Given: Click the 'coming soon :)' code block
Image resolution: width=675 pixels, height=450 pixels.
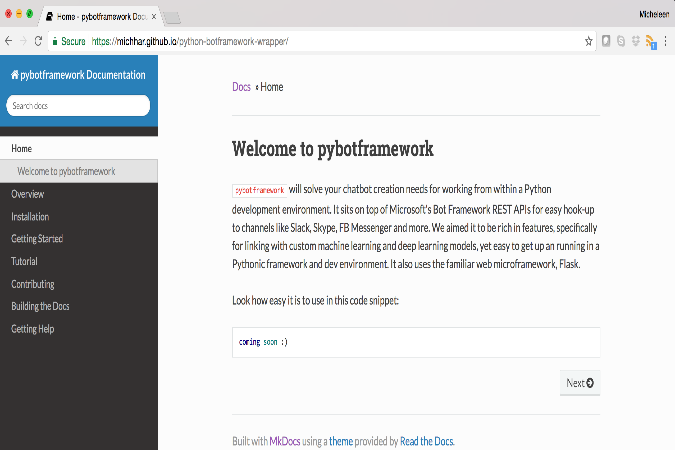Looking at the screenshot, I should point(416,342).
